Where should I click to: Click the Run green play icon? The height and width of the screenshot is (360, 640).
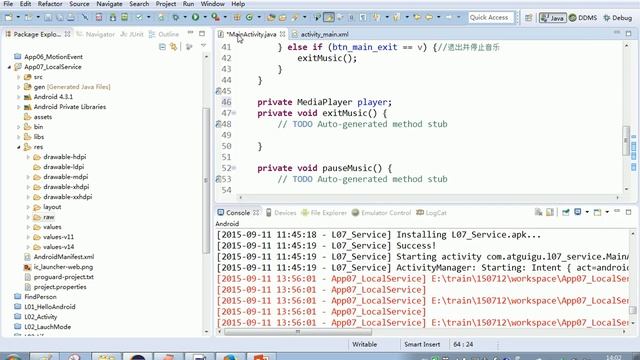(x=196, y=17)
